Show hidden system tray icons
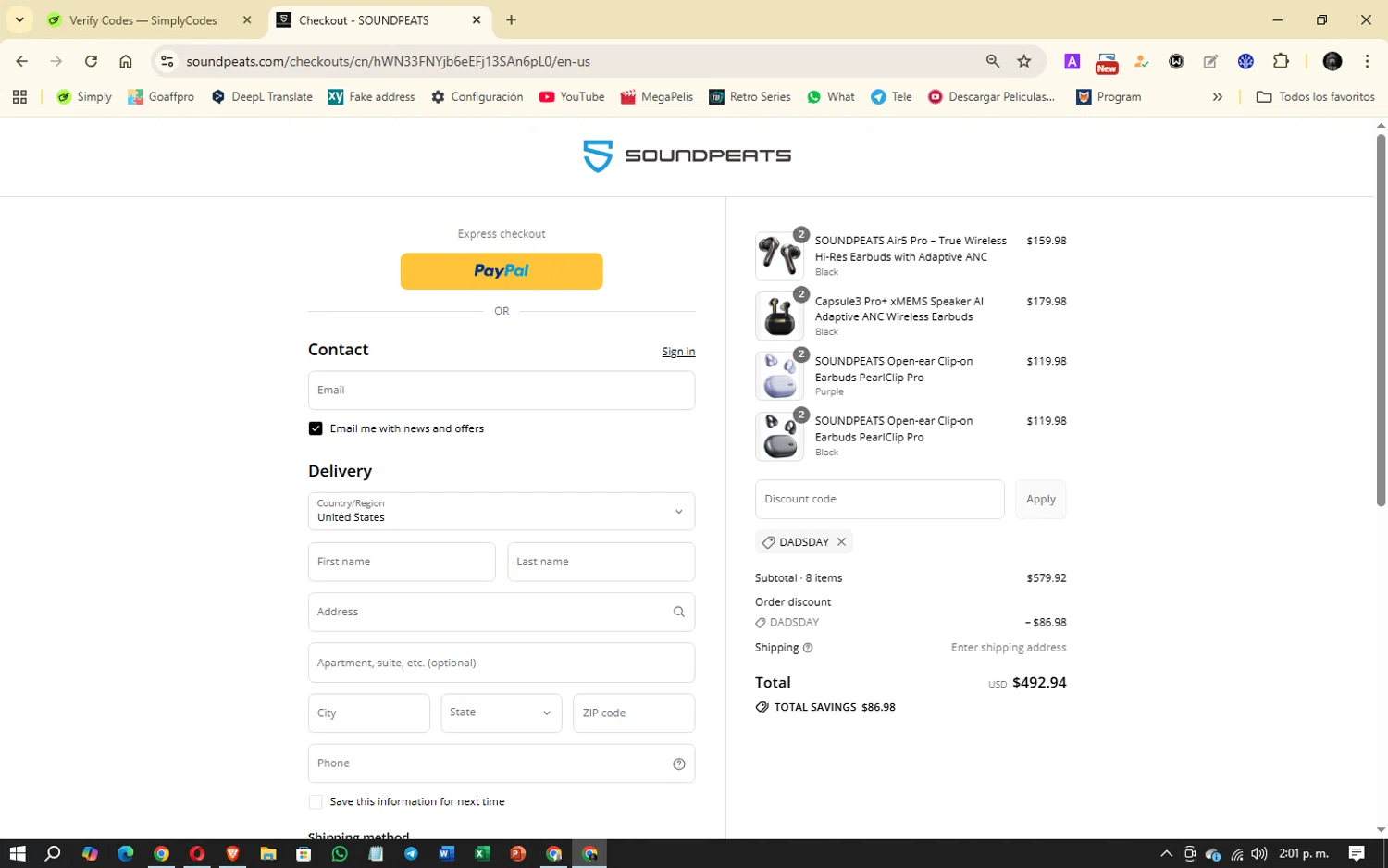1388x868 pixels. pyautogui.click(x=1166, y=853)
